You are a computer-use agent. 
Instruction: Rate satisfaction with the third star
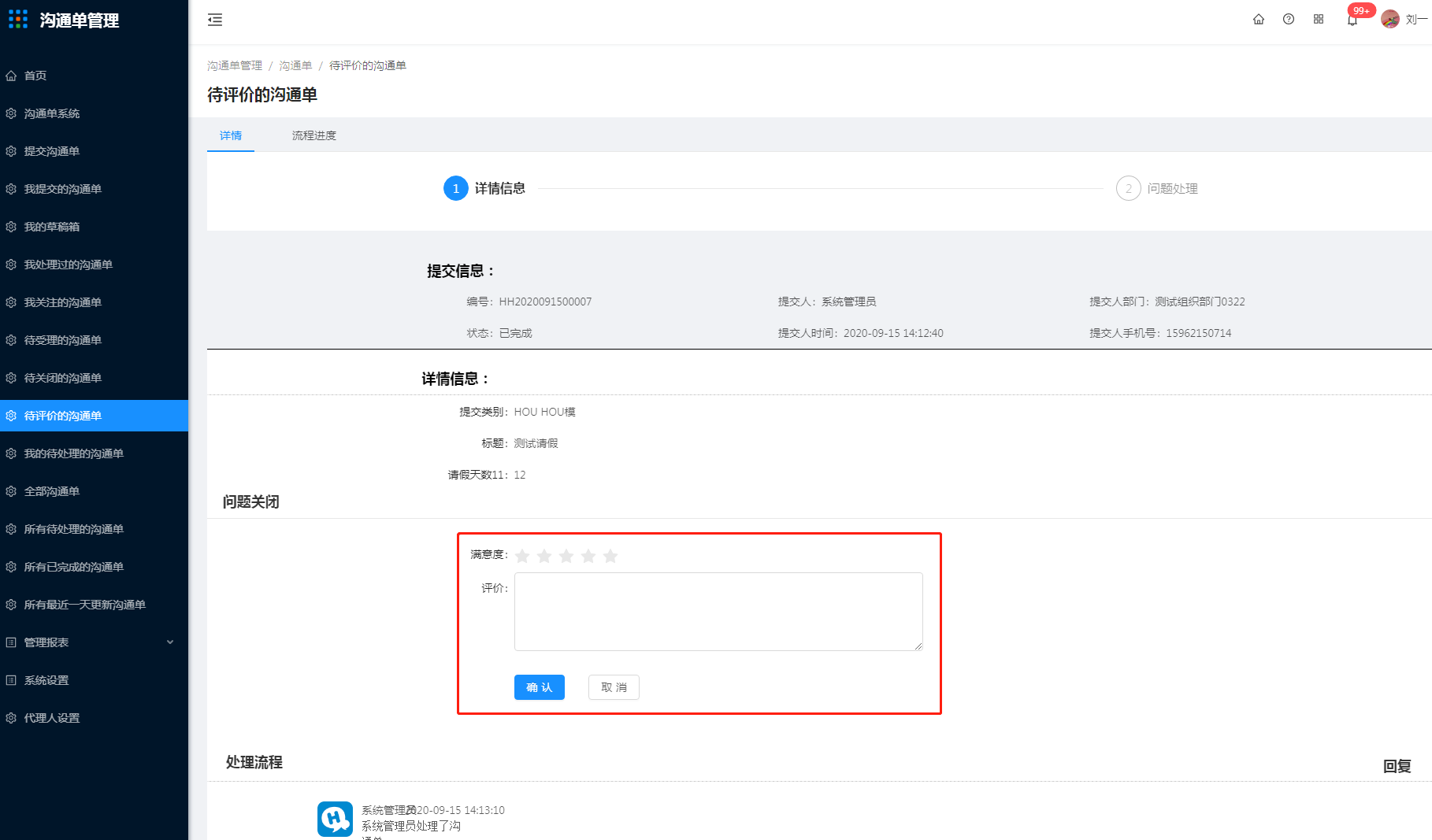click(566, 557)
